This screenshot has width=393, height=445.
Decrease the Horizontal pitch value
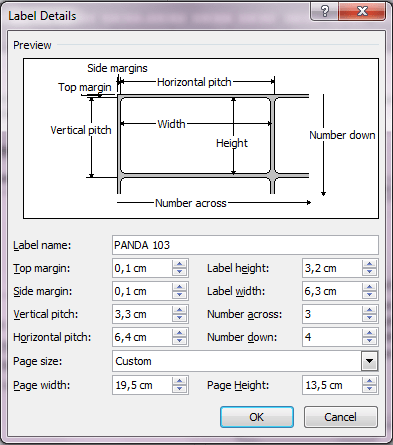click(x=180, y=341)
